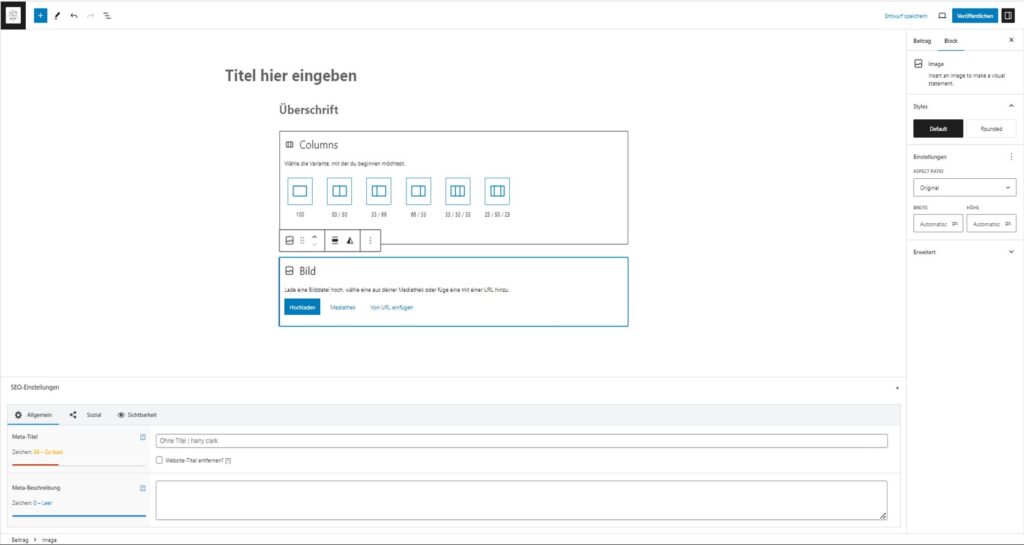Click the Überschrift heading block

click(x=308, y=110)
